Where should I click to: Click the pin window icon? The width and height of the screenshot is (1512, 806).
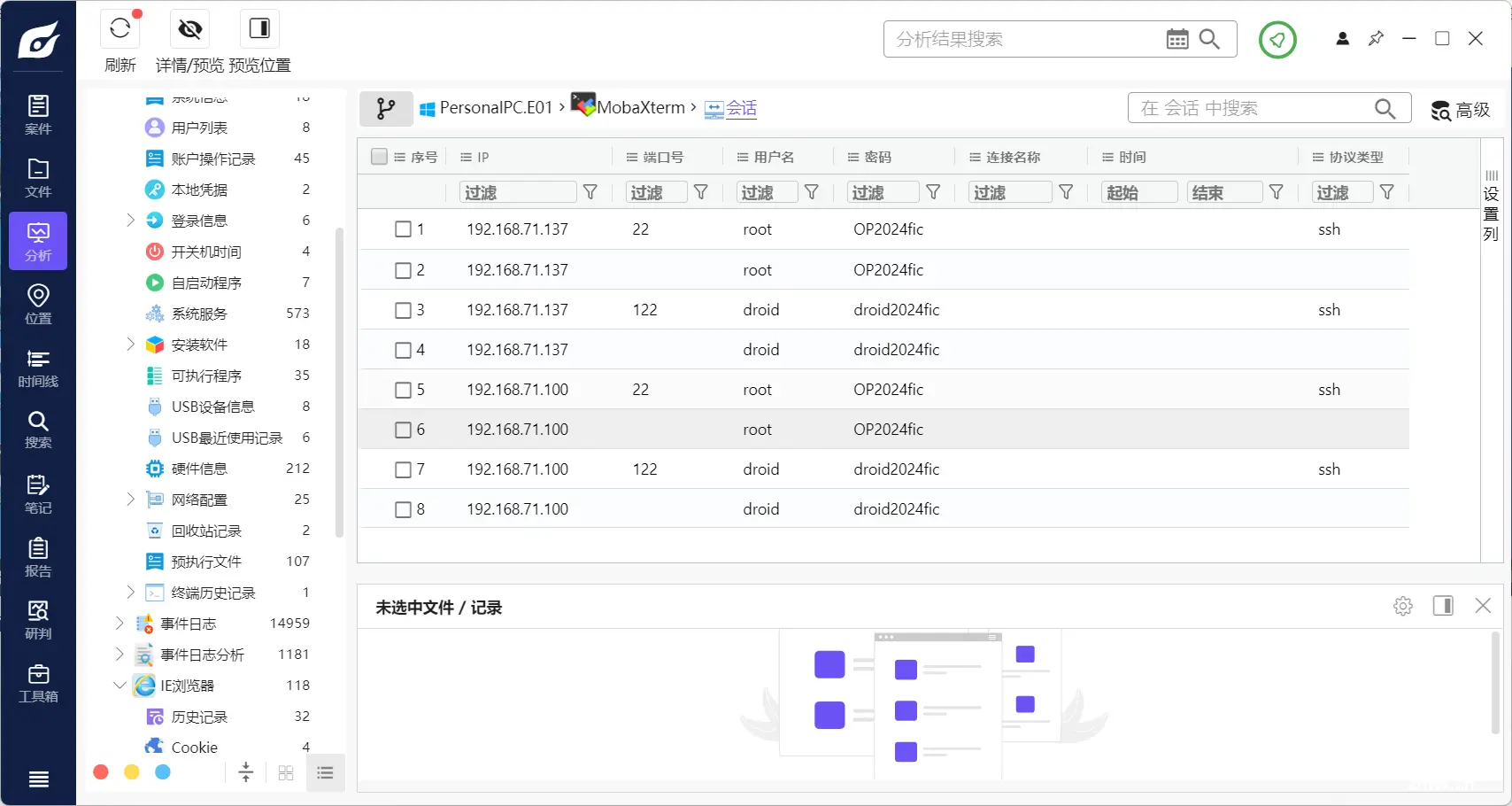point(1376,39)
